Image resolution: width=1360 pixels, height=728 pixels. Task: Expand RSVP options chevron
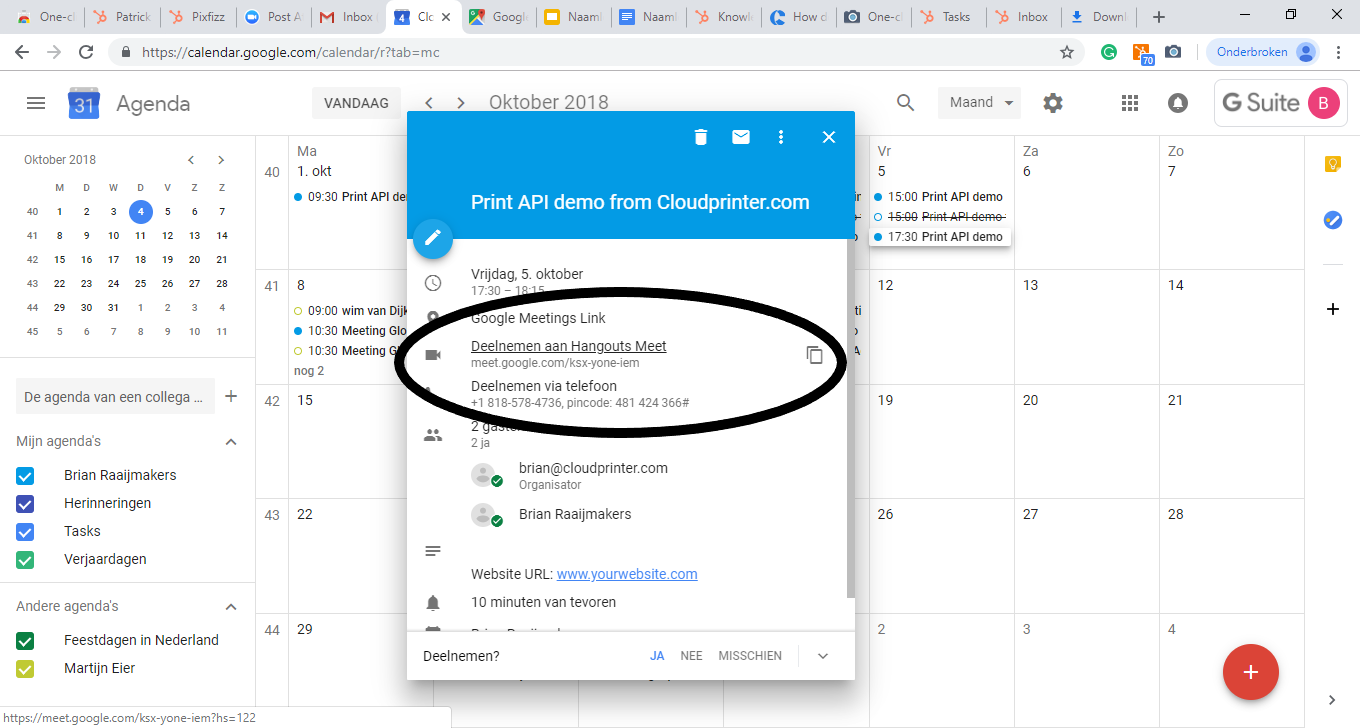(x=823, y=656)
